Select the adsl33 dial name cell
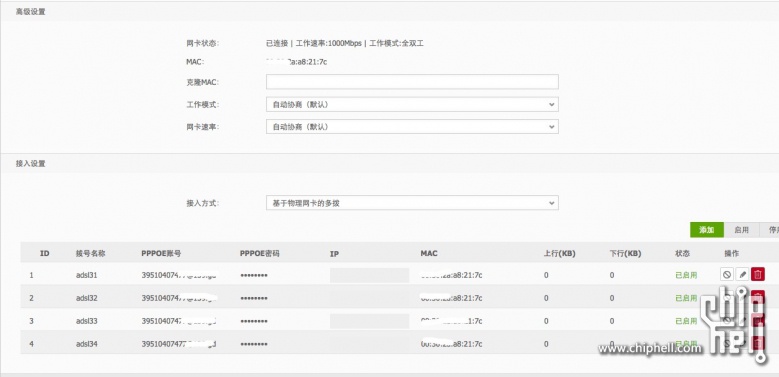The image size is (779, 377). pos(86,321)
